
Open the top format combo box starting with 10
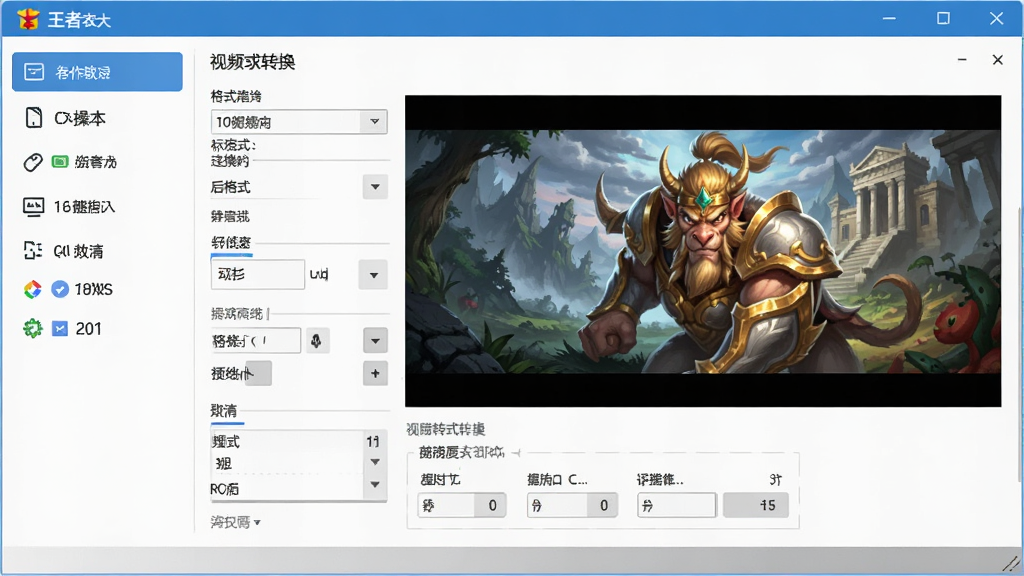299,121
